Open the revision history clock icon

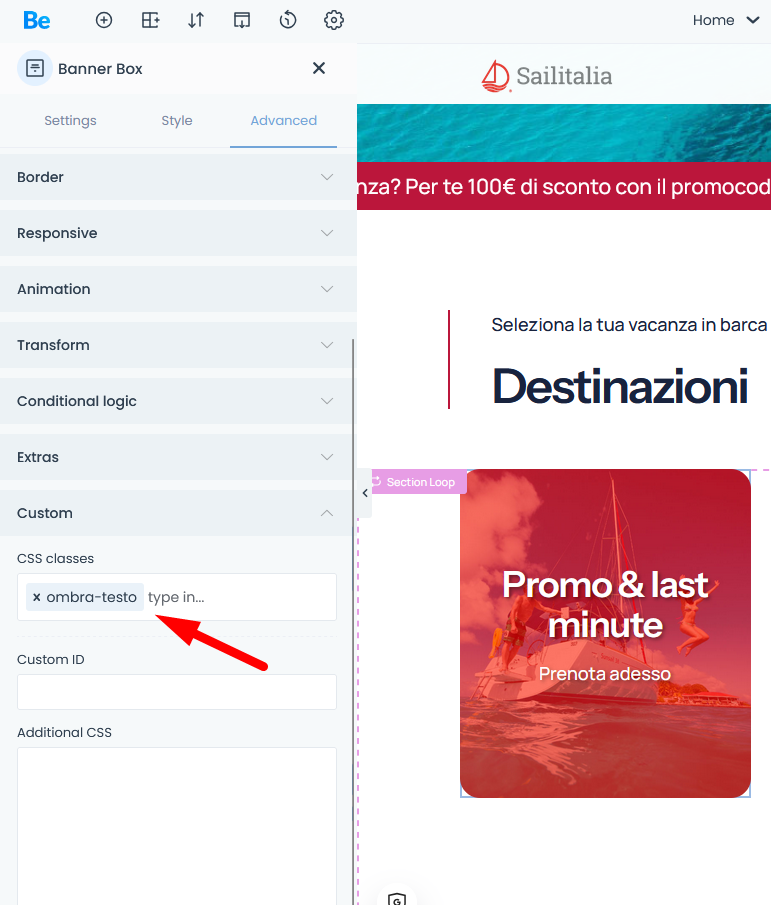point(287,20)
